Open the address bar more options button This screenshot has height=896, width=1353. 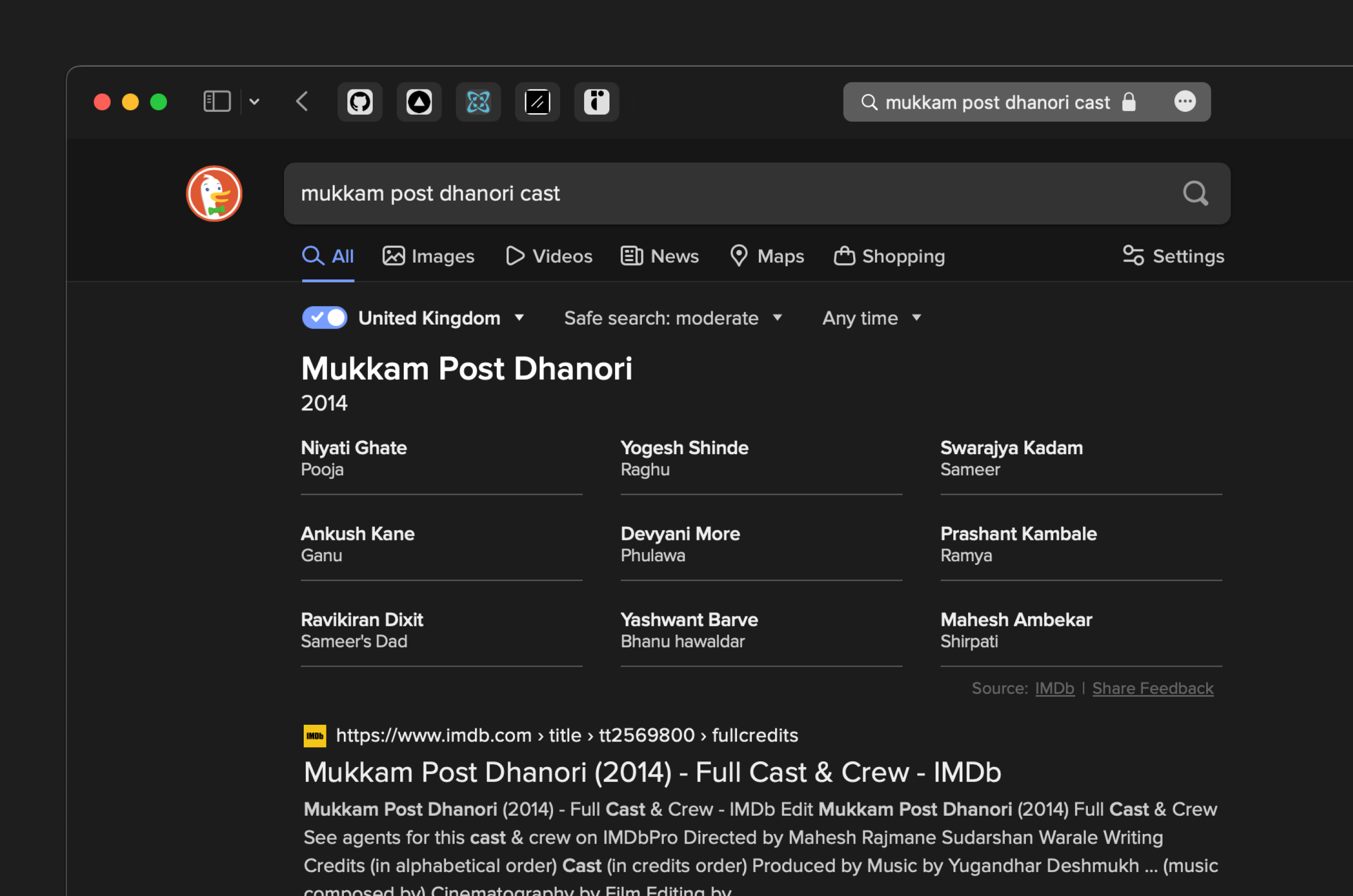point(1184,102)
